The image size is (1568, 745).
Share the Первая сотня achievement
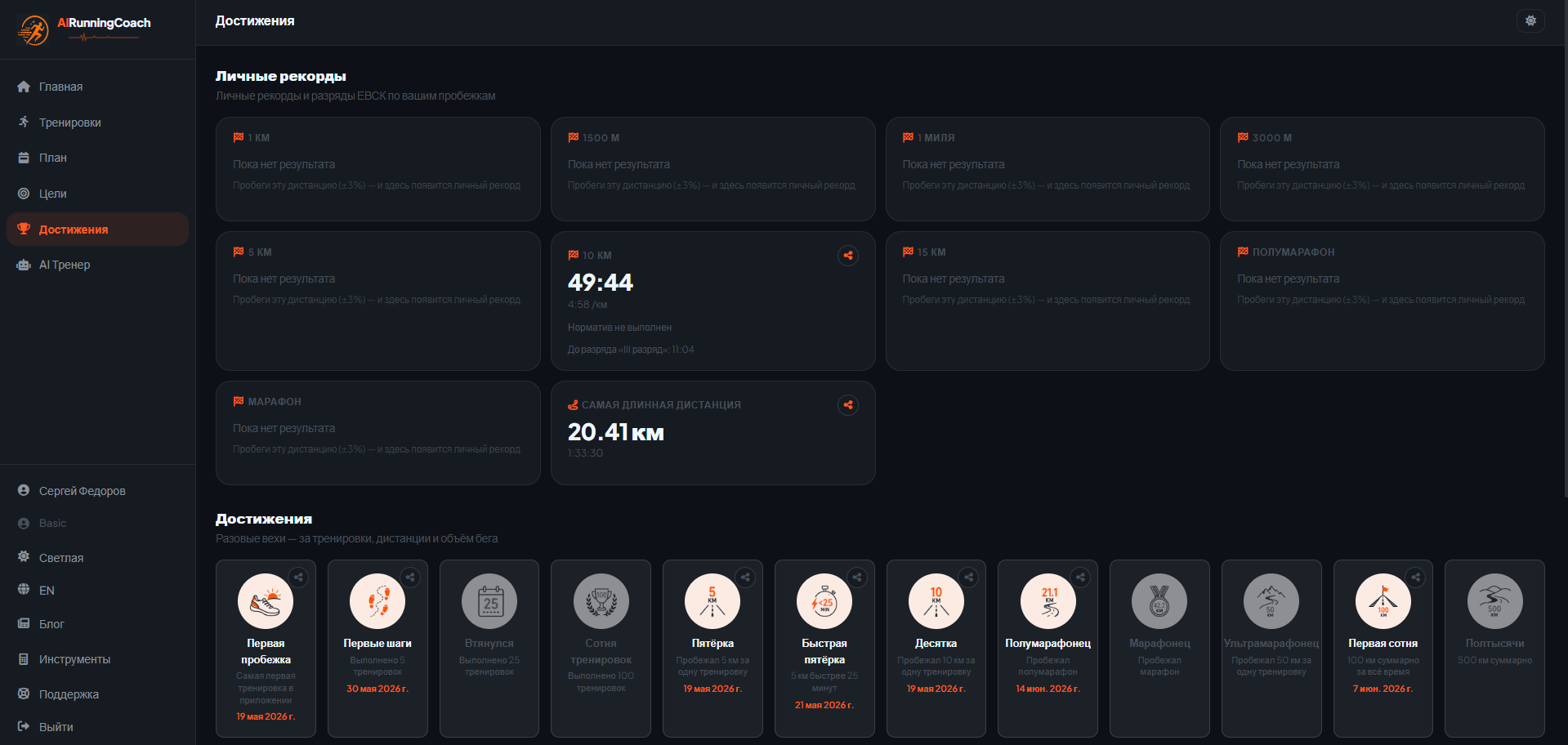[x=1416, y=578]
